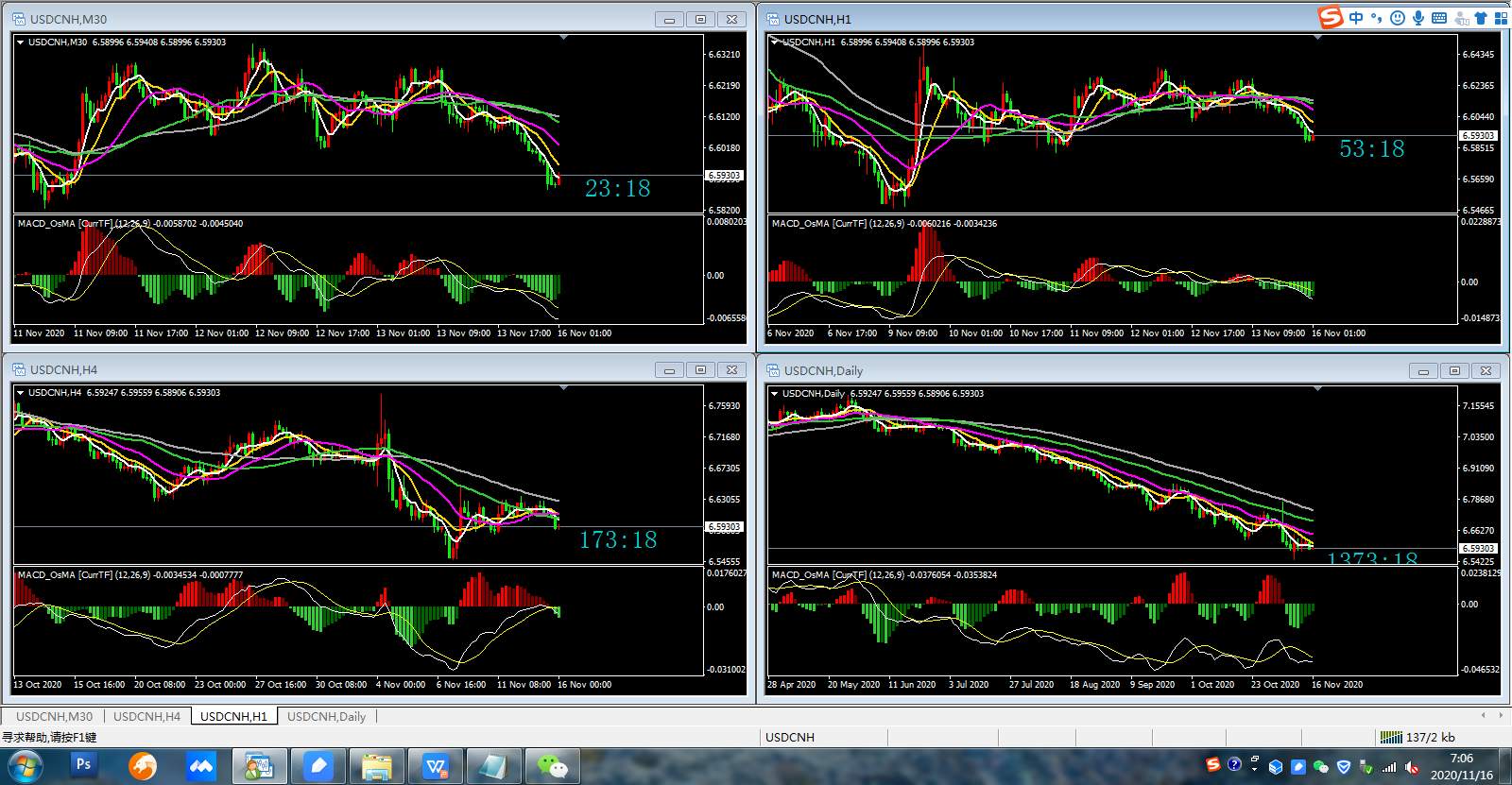Close the USDCNH,H4 chart window
The height and width of the screenshot is (785, 1512).
point(732,369)
